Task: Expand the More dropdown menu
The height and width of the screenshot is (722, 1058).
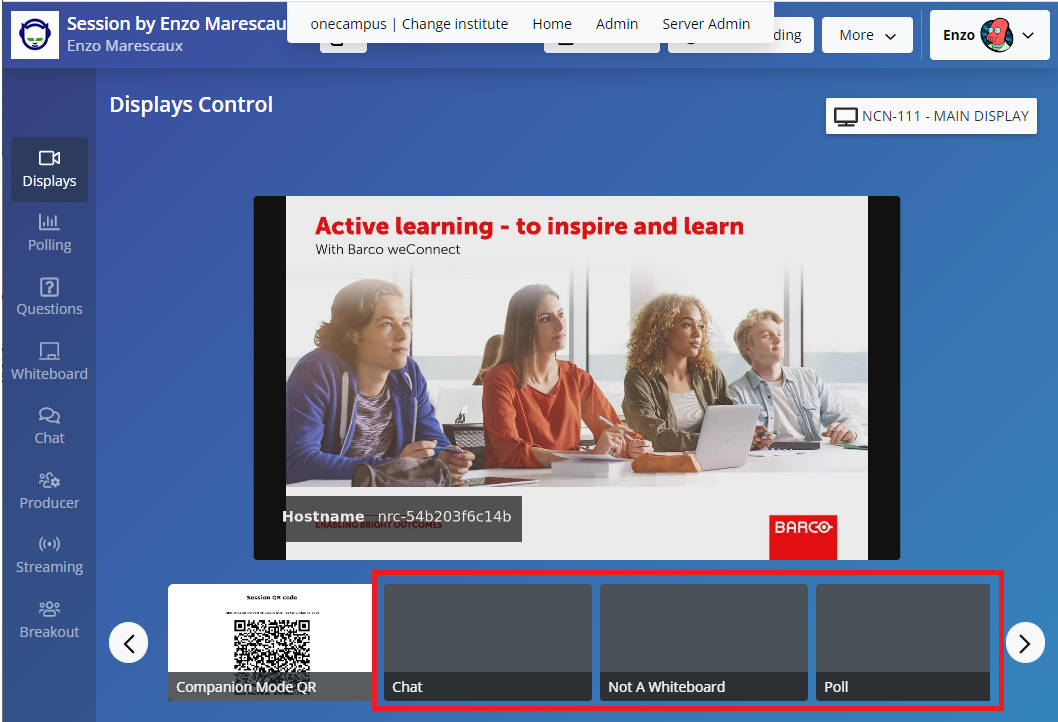Action: click(x=867, y=35)
